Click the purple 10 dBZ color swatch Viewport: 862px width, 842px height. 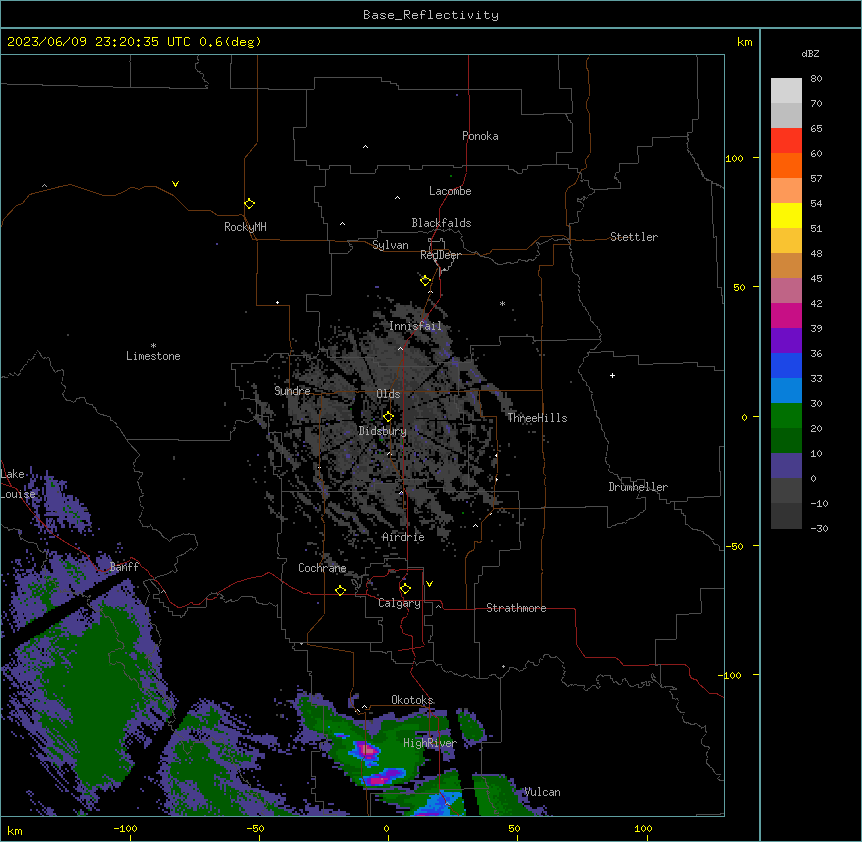786,466
